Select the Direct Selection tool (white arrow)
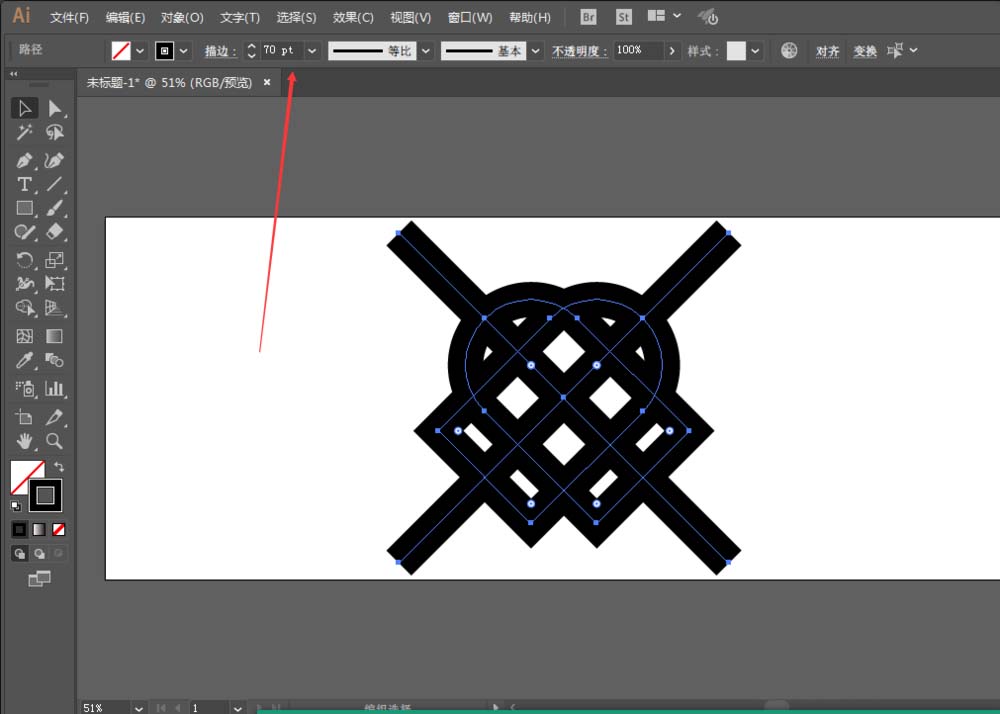1000x714 pixels. [55, 108]
